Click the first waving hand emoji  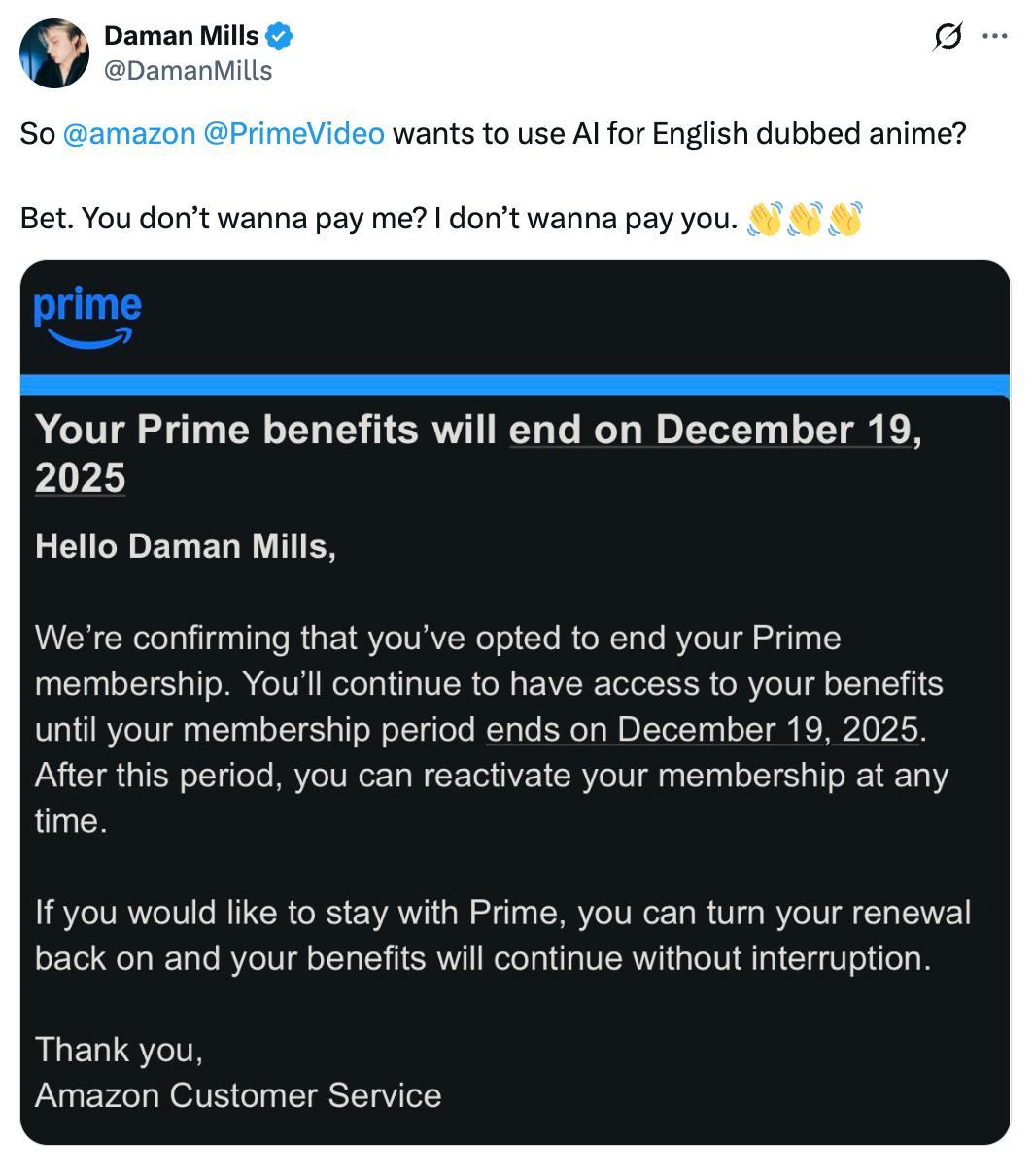coord(765,219)
